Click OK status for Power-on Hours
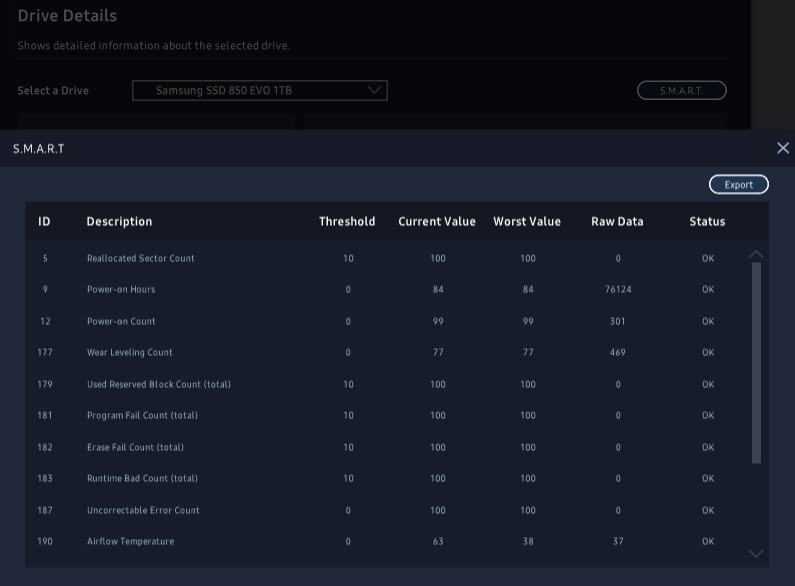This screenshot has width=795, height=586. (708, 289)
